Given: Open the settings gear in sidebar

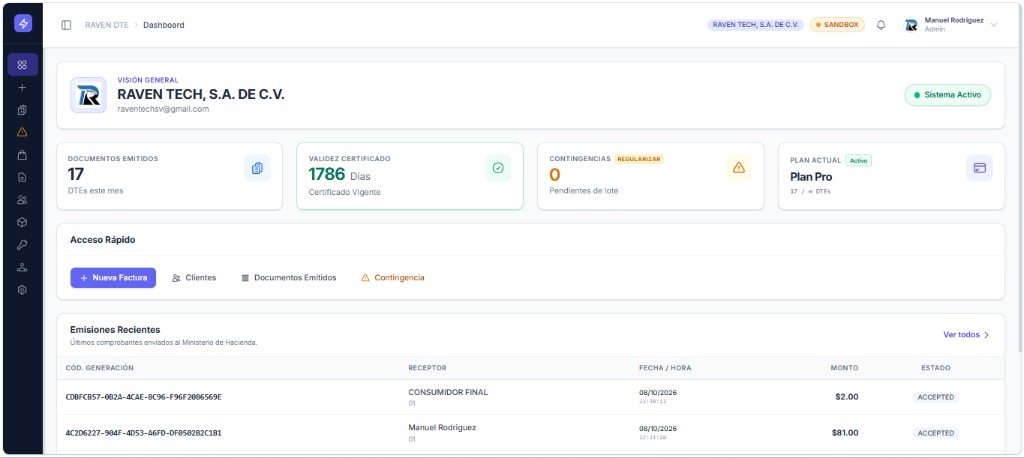Looking at the screenshot, I should click(x=22, y=289).
